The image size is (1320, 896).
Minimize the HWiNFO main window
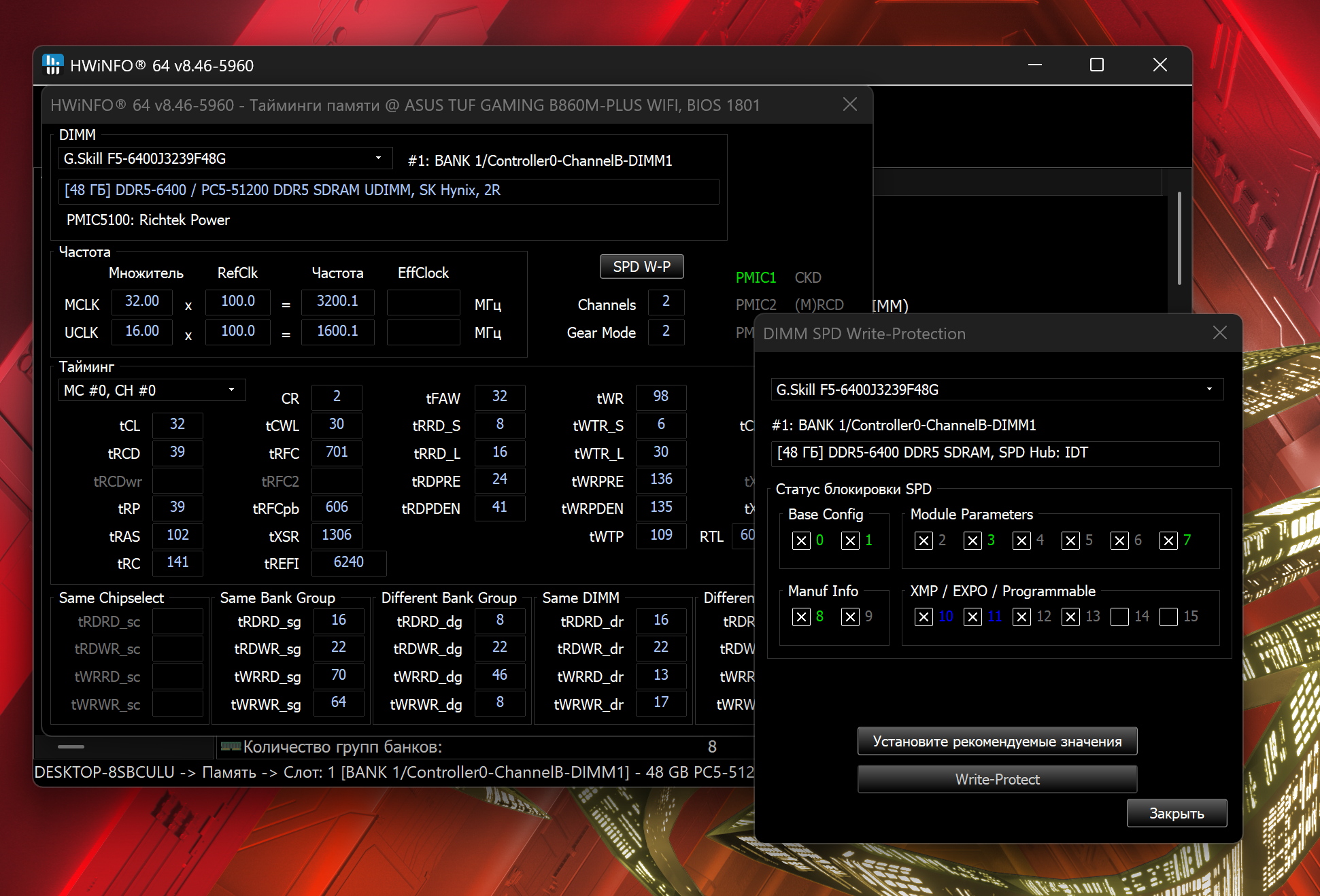tap(1034, 65)
